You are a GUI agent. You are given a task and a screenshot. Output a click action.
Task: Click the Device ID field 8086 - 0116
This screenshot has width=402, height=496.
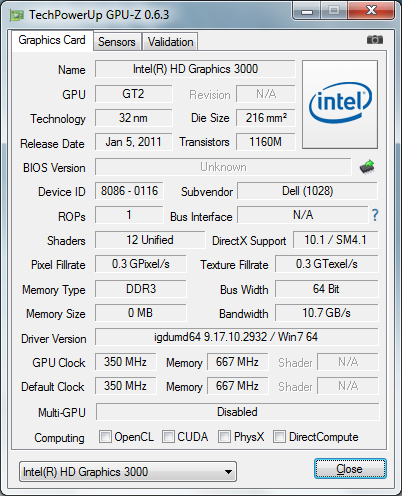tap(129, 191)
